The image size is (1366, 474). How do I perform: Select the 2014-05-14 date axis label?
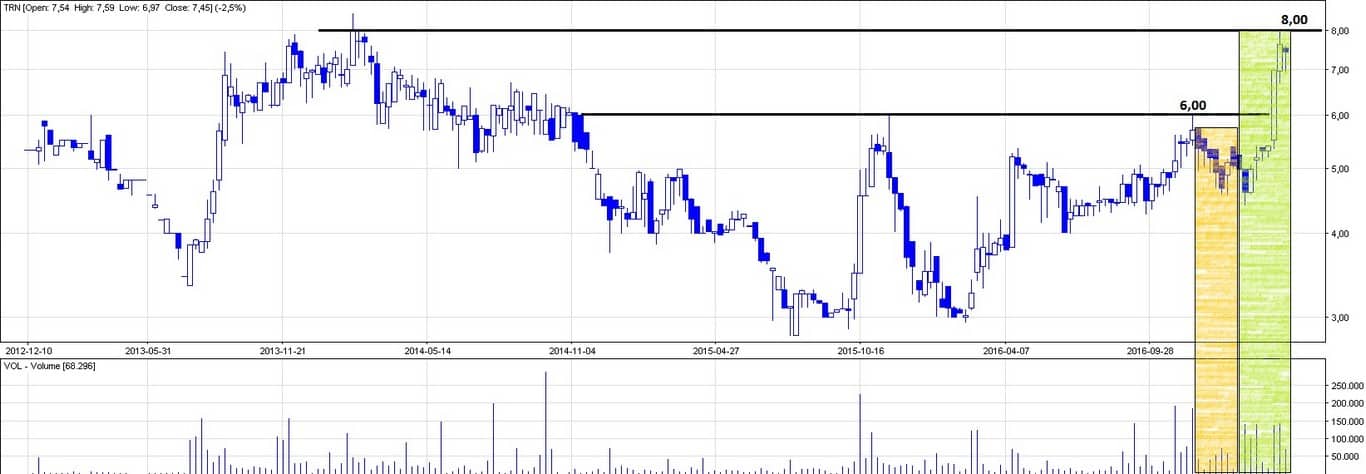click(428, 351)
